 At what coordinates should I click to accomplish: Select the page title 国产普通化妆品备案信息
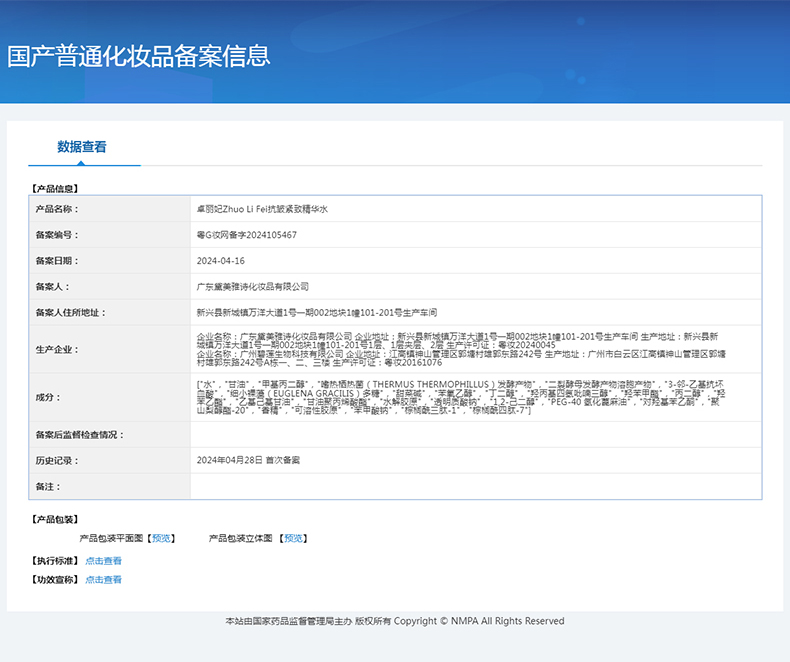coord(139,55)
